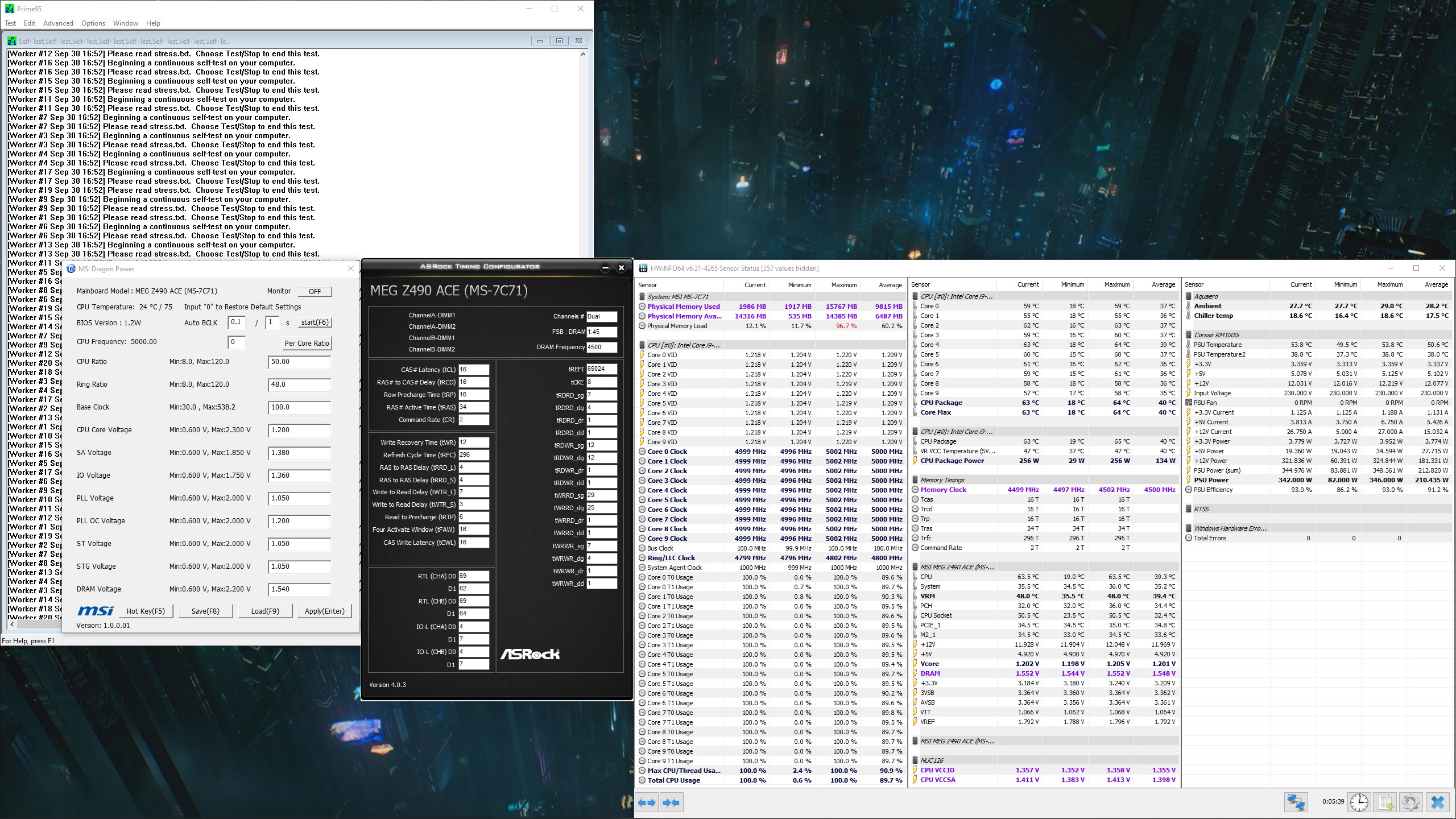Minimize the ASRock Timing Configurator window

pos(605,267)
